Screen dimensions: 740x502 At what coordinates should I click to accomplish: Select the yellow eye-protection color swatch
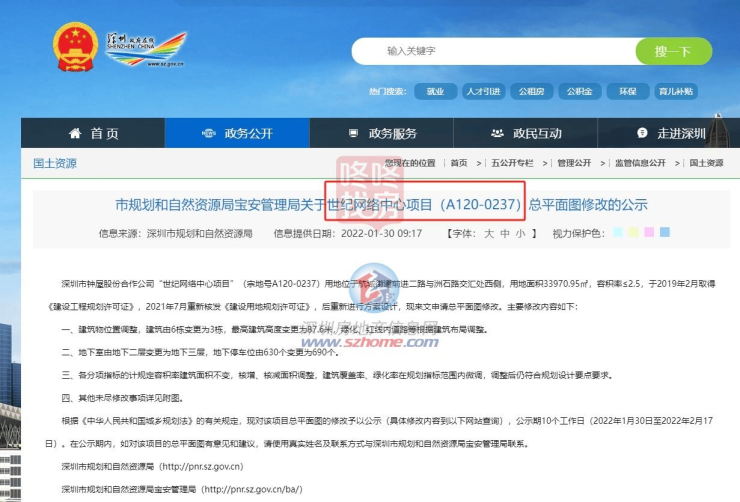[x=633, y=233]
